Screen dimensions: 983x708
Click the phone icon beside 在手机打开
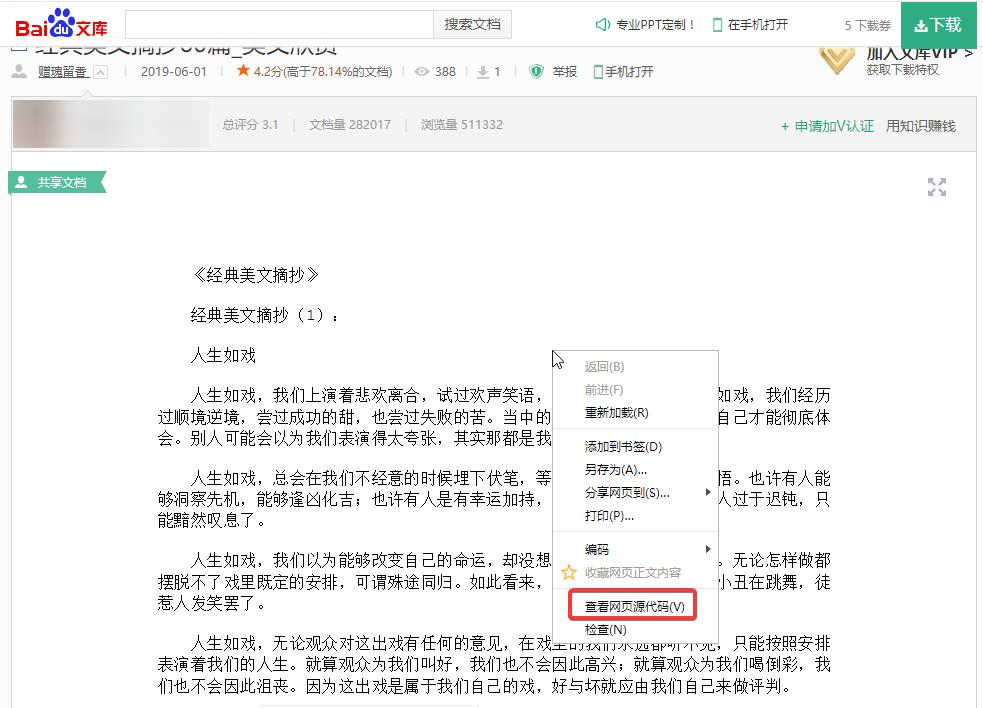point(717,25)
